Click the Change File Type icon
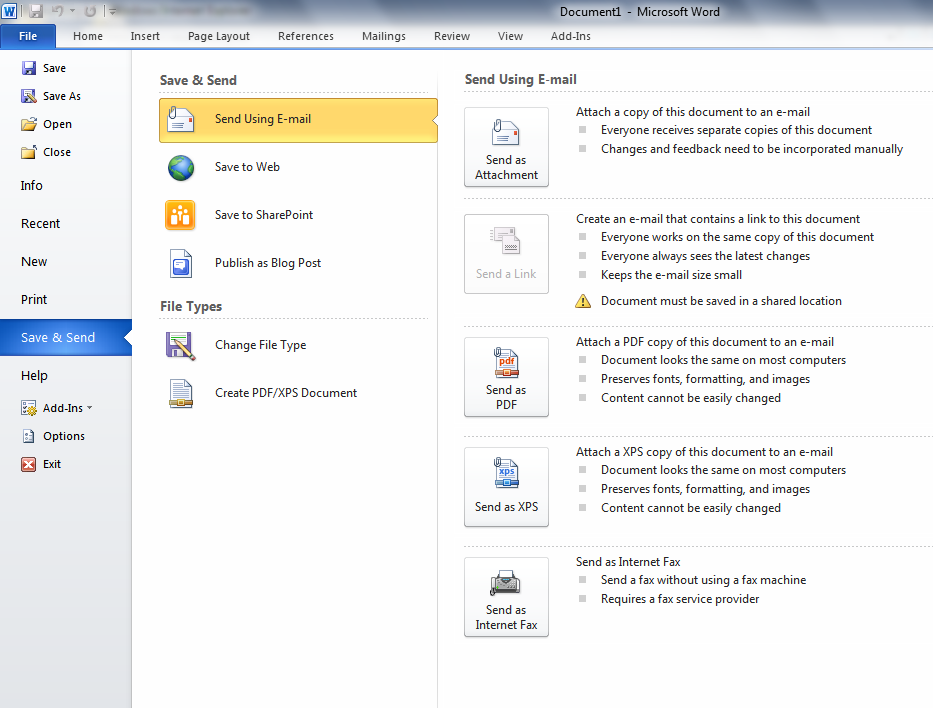Screen dimensions: 933x708 pyautogui.click(x=180, y=346)
